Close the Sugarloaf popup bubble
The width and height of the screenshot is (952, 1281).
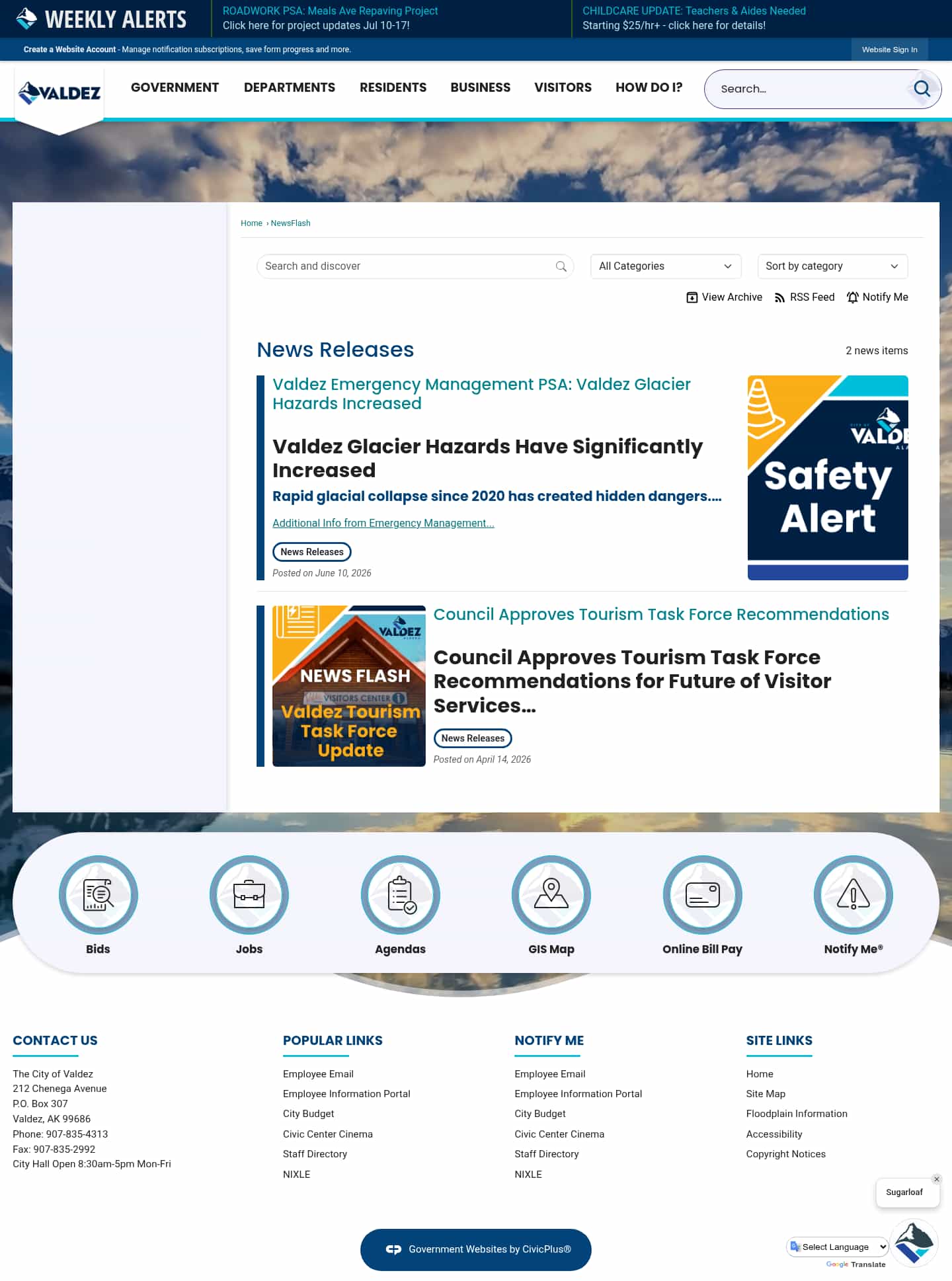(937, 1179)
